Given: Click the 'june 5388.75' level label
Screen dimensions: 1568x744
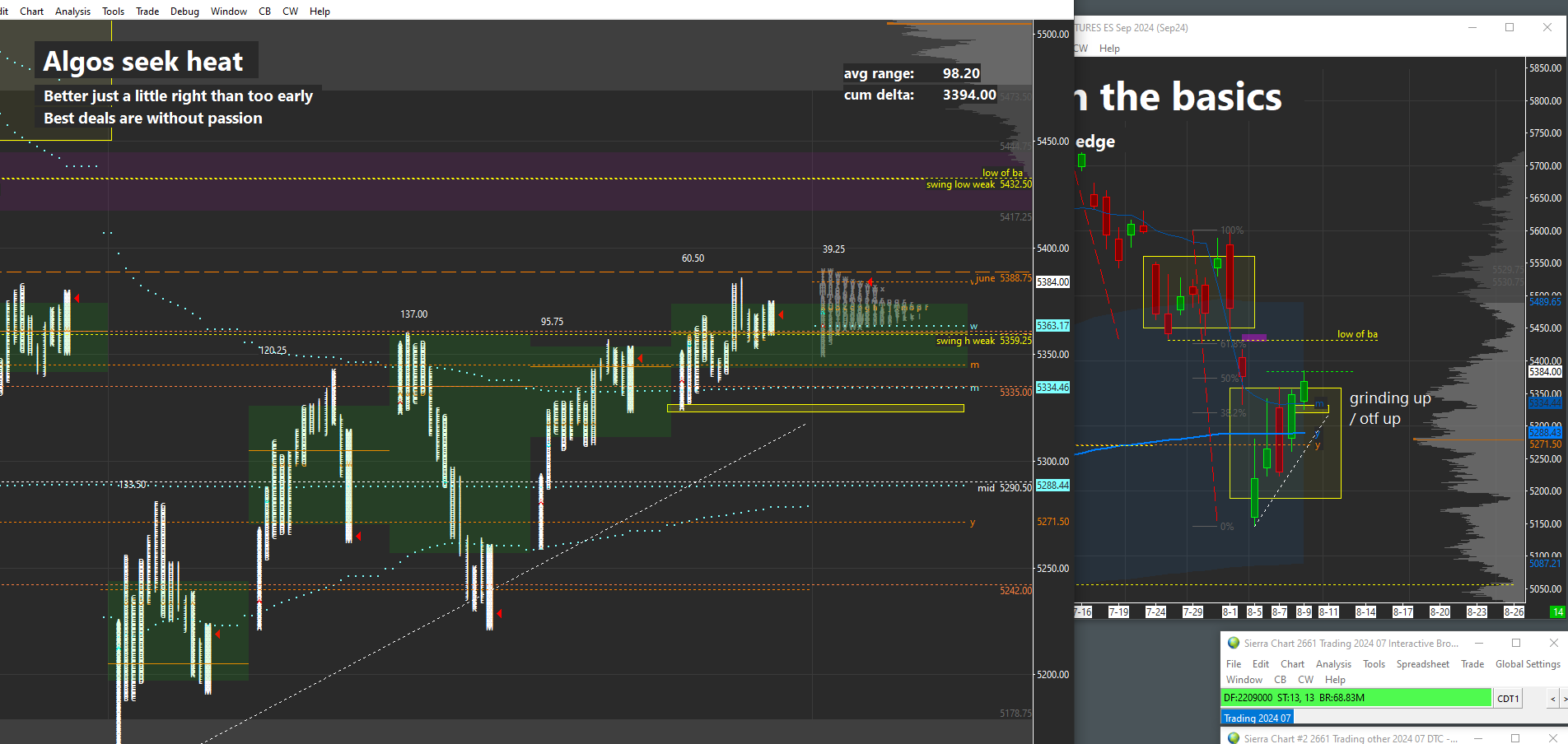Looking at the screenshot, I should (x=1003, y=278).
